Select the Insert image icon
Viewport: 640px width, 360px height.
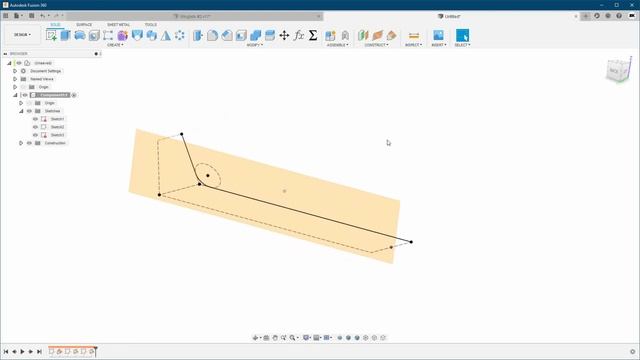438,35
